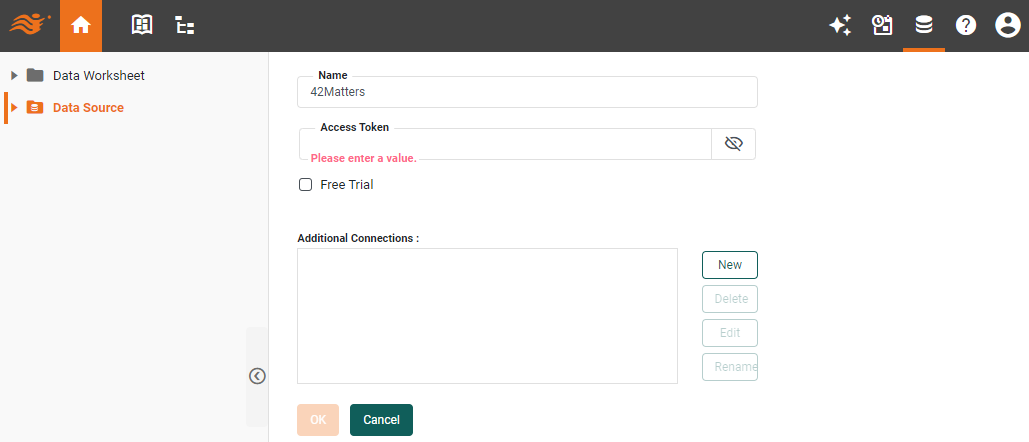This screenshot has width=1029, height=442.
Task: Expand the Data Source tree arrow
Action: 14,107
